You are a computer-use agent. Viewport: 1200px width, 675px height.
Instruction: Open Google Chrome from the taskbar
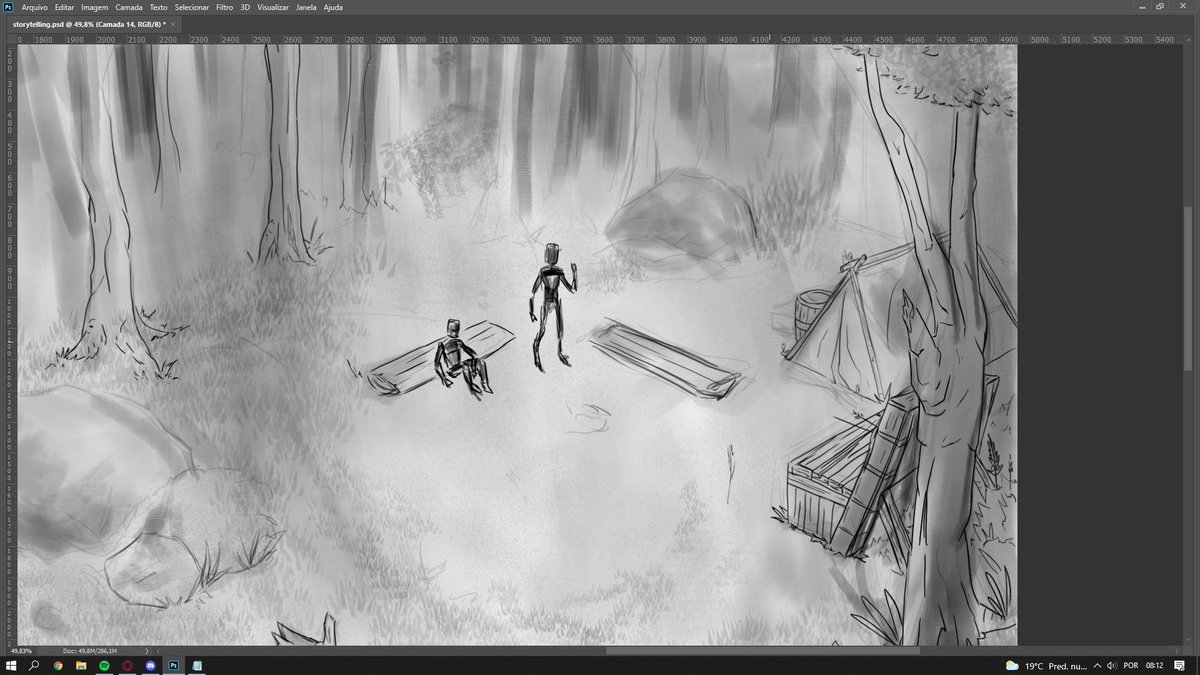coord(58,665)
